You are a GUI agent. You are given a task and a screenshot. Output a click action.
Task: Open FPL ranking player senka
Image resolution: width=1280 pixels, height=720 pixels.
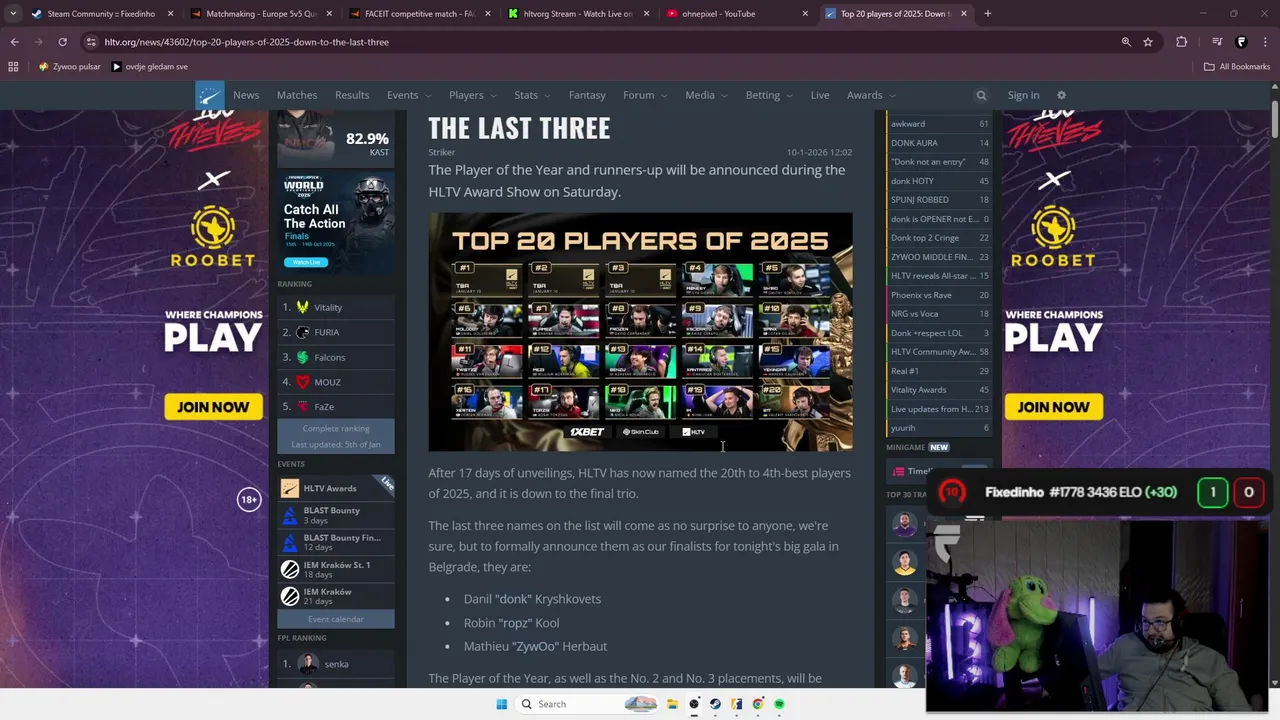click(x=336, y=664)
